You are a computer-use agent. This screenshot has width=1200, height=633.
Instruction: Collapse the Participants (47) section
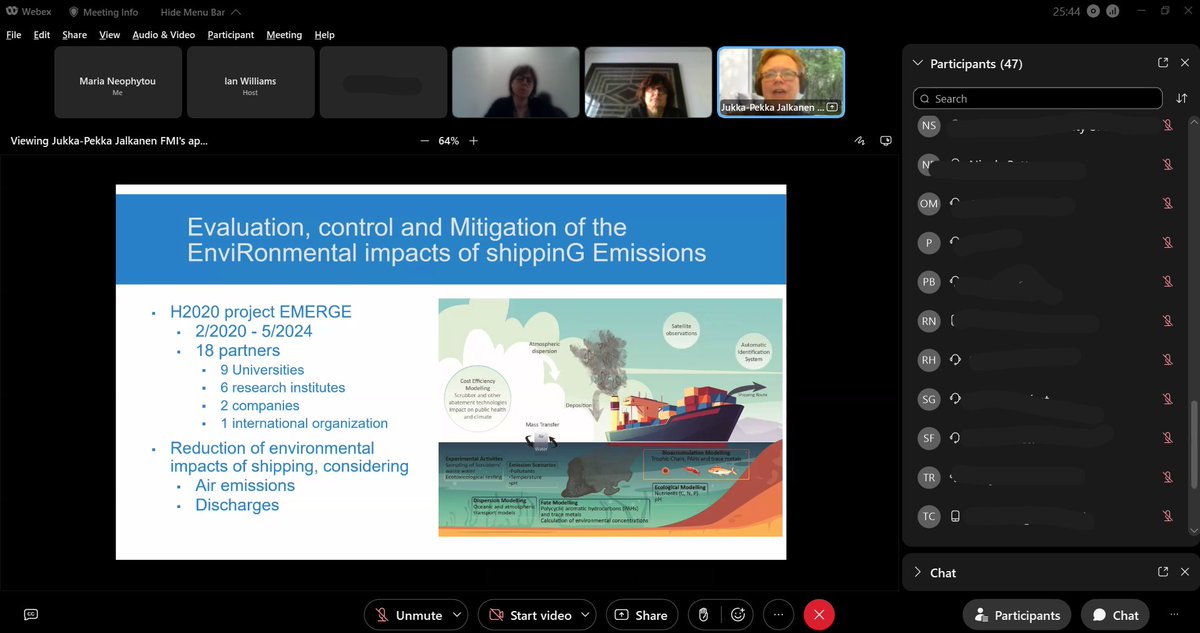[918, 63]
